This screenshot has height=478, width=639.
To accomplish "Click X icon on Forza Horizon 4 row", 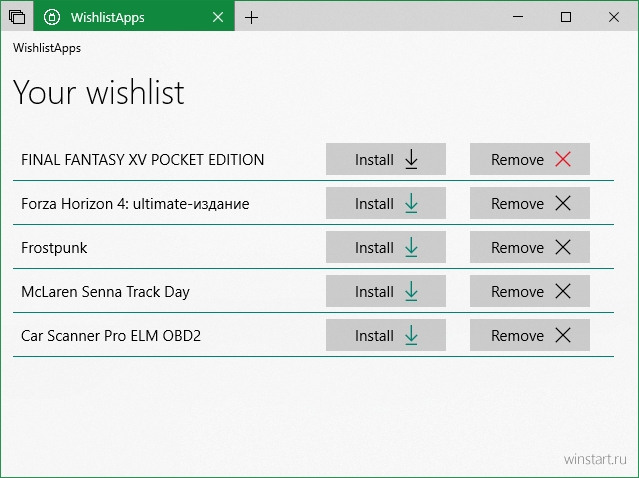I will coord(563,203).
